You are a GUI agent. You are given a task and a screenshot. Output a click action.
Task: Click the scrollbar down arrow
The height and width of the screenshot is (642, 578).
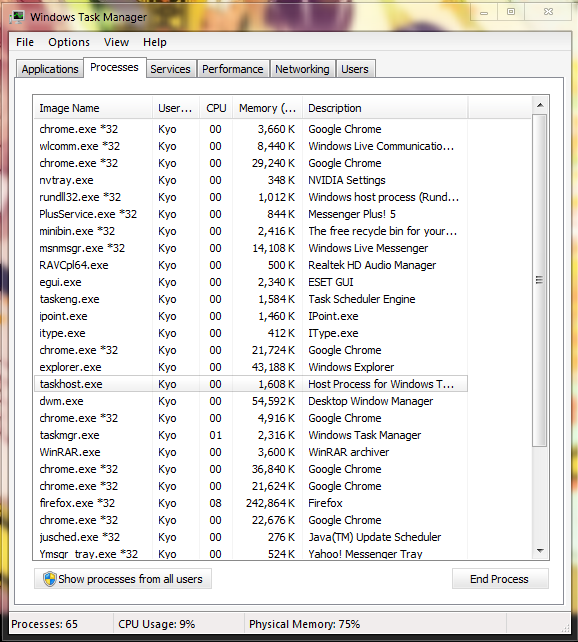tap(540, 551)
